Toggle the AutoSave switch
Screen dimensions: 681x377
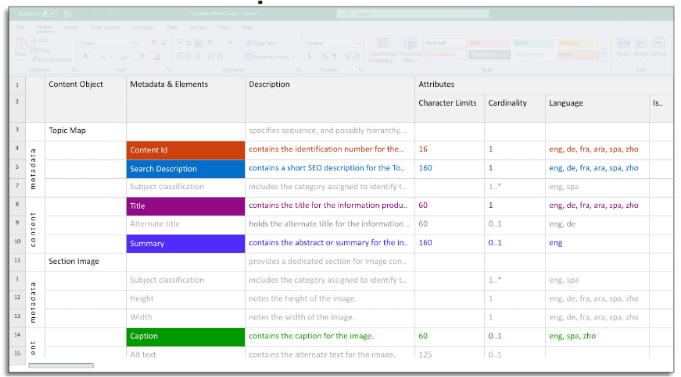(x=50, y=14)
